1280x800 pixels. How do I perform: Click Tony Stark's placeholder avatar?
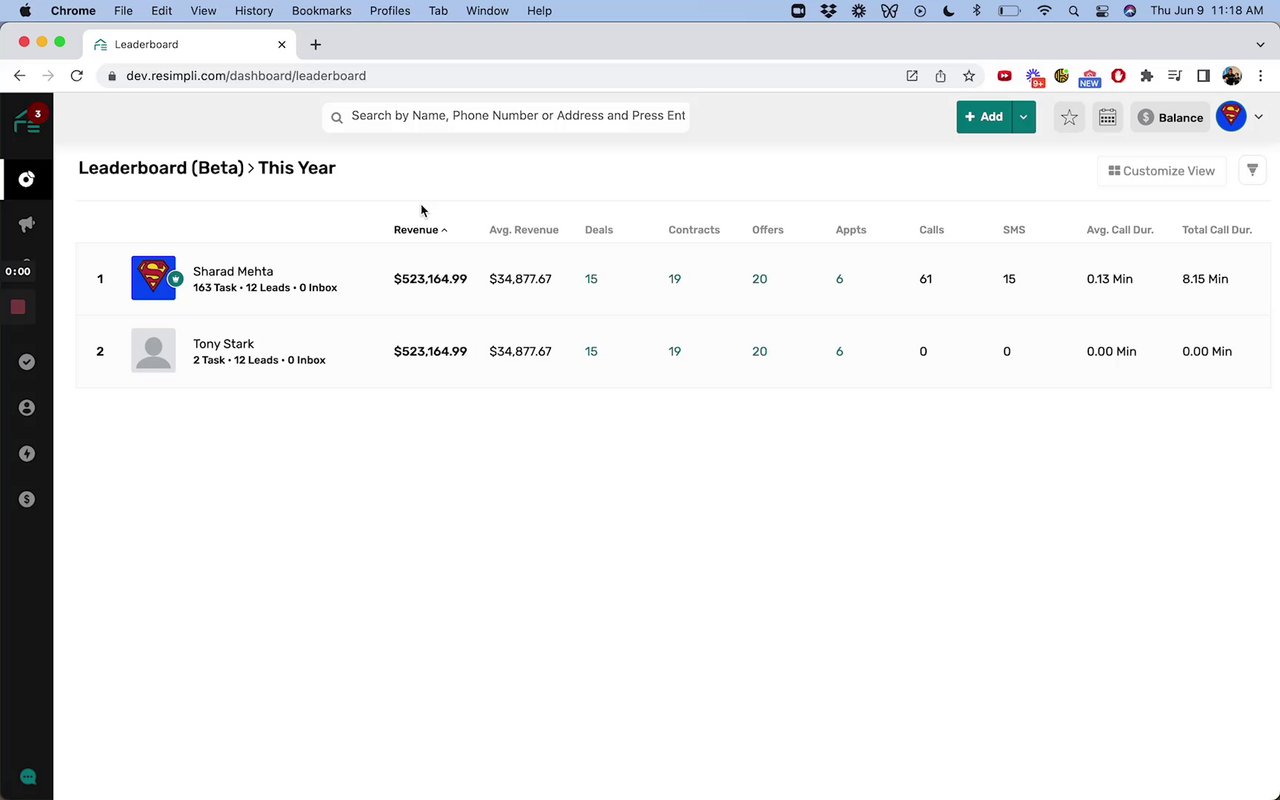tap(153, 350)
